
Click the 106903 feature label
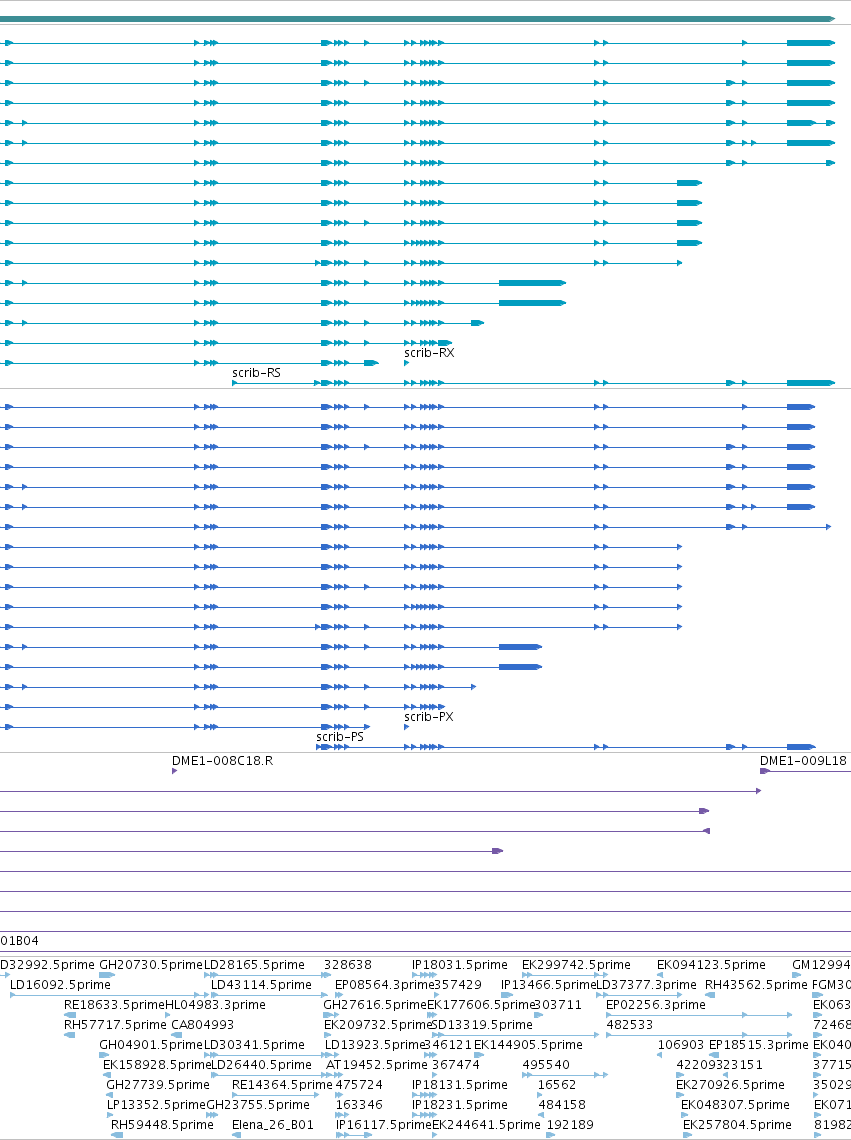click(x=681, y=1045)
